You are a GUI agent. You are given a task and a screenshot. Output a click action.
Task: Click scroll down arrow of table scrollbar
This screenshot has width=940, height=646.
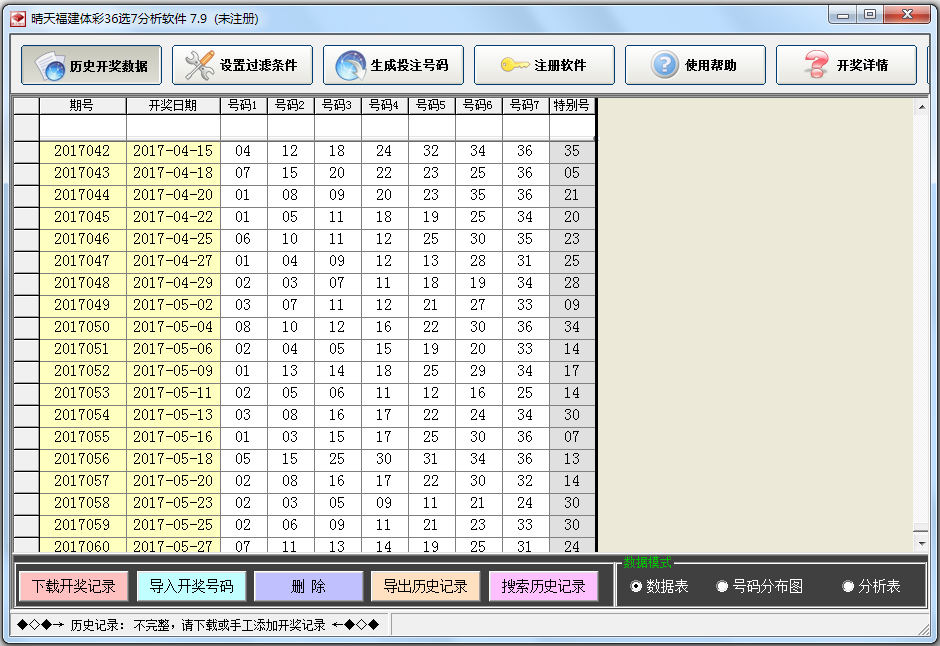tap(921, 544)
